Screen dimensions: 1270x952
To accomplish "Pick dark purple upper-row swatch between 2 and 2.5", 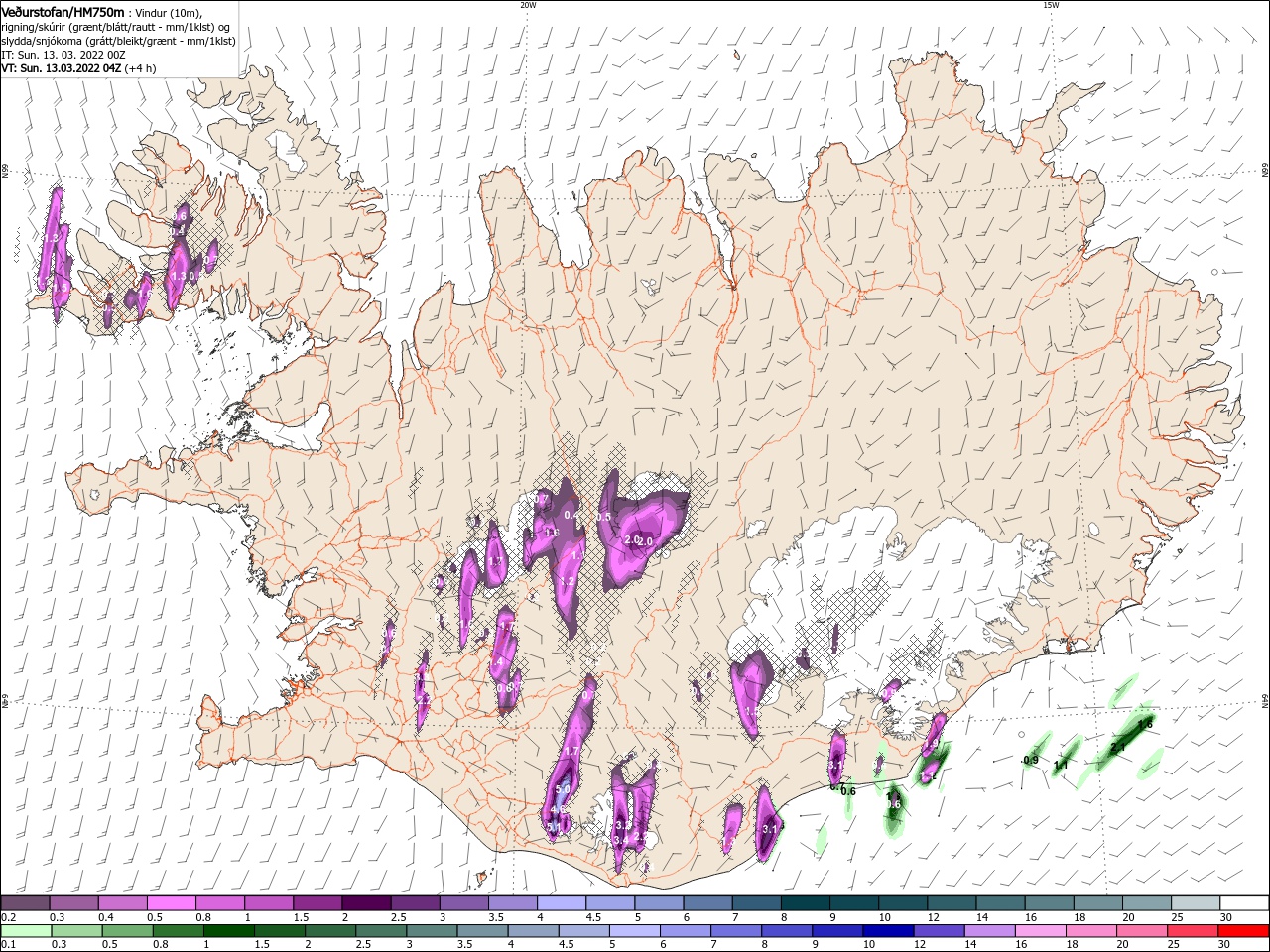I will point(366,902).
